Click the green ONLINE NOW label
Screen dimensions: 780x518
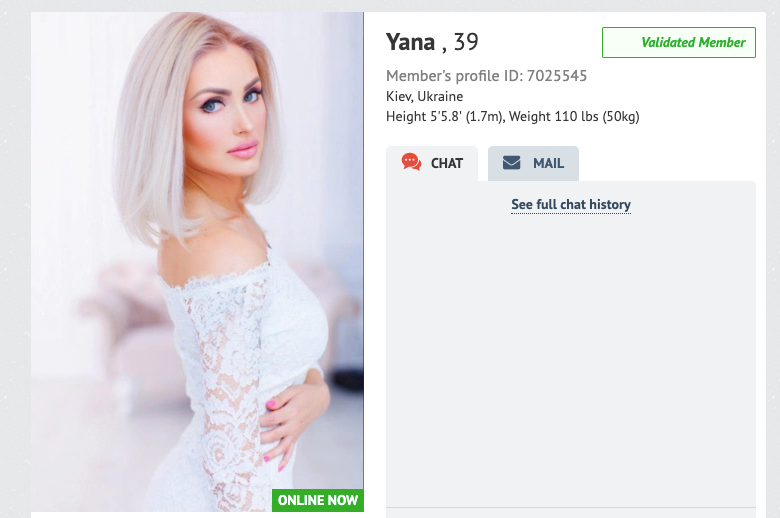(x=318, y=500)
